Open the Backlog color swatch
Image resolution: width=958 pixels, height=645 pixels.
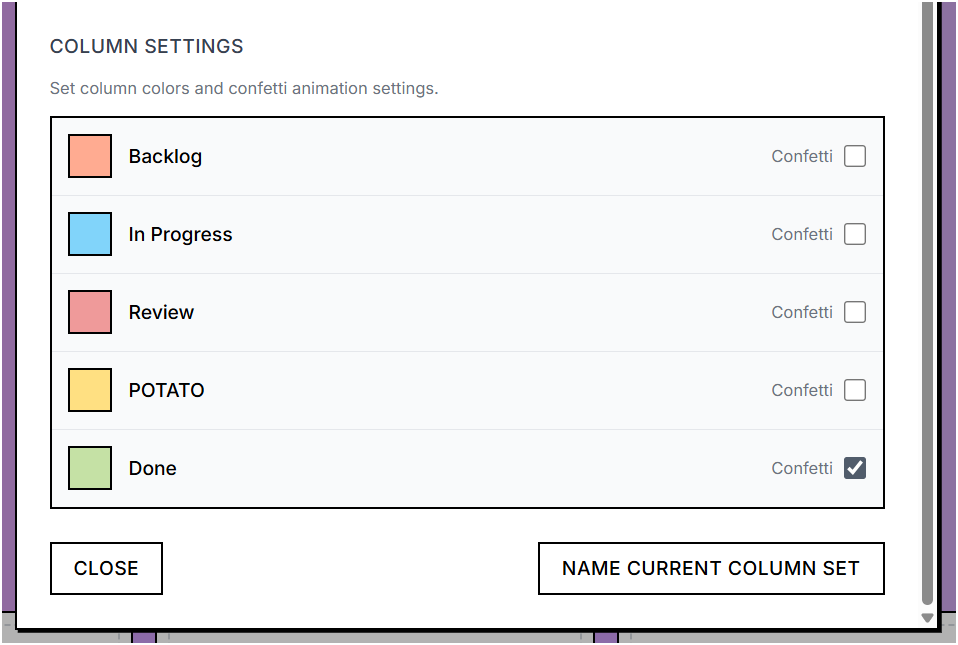pyautogui.click(x=89, y=156)
